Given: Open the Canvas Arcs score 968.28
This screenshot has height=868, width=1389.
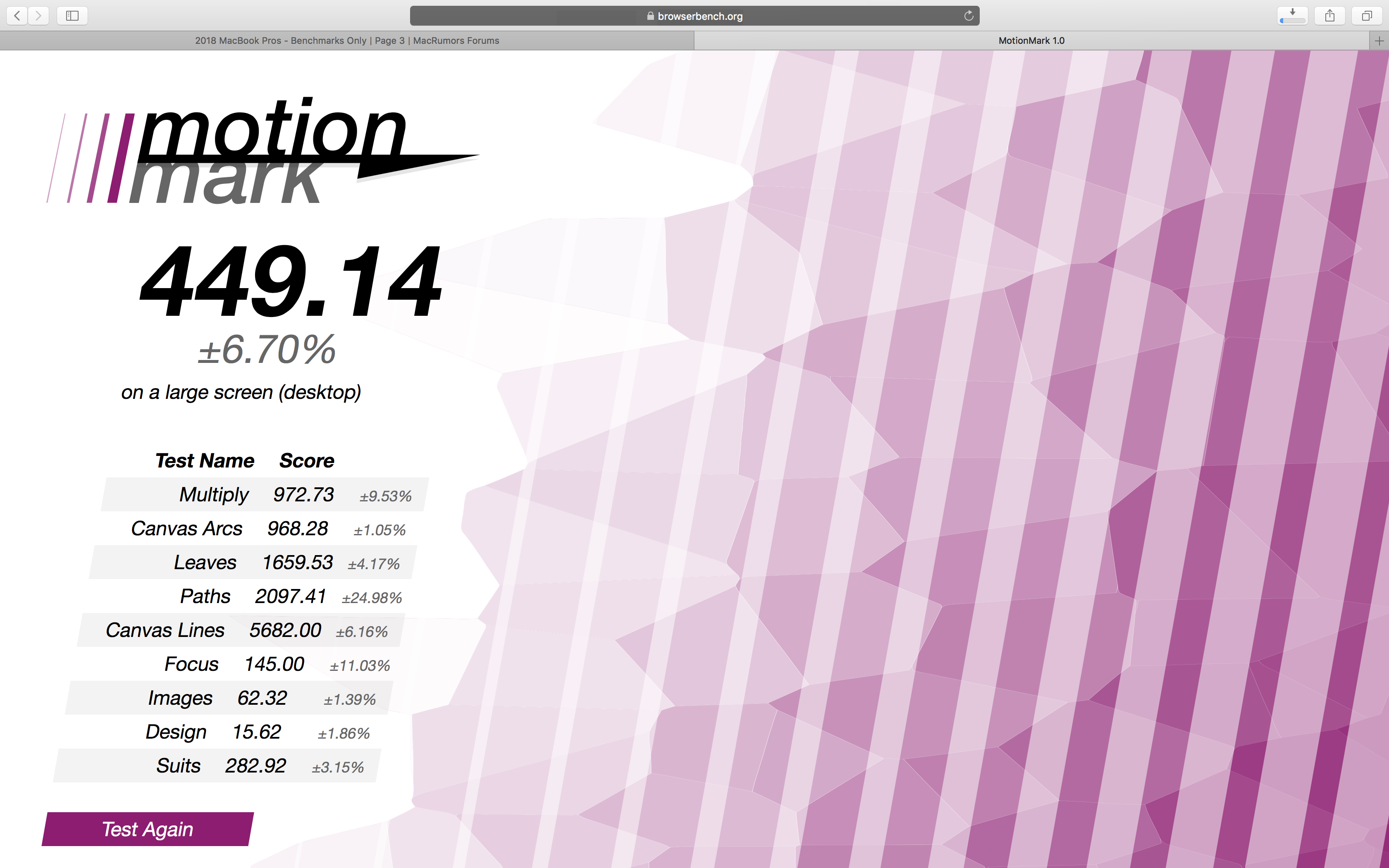Looking at the screenshot, I should 297,528.
